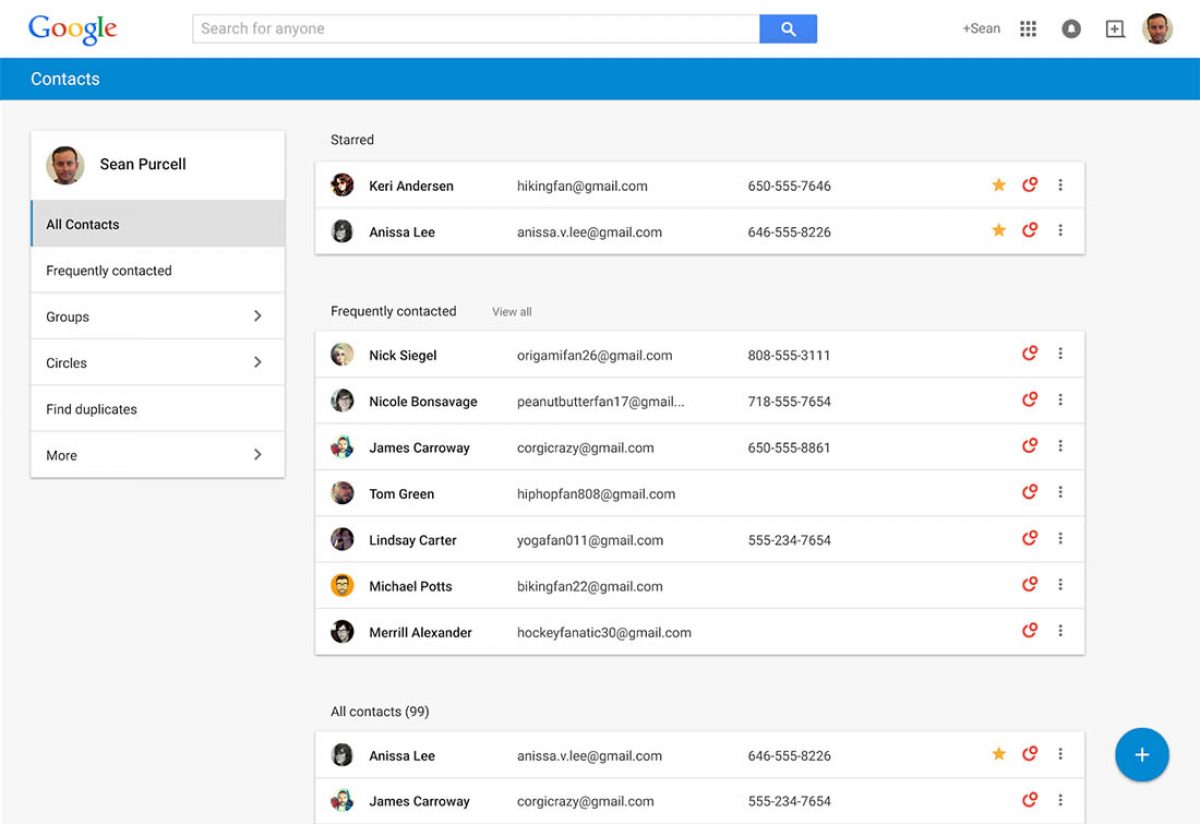Open more options menu for Michael Potts
The height and width of the screenshot is (824, 1200).
point(1060,585)
